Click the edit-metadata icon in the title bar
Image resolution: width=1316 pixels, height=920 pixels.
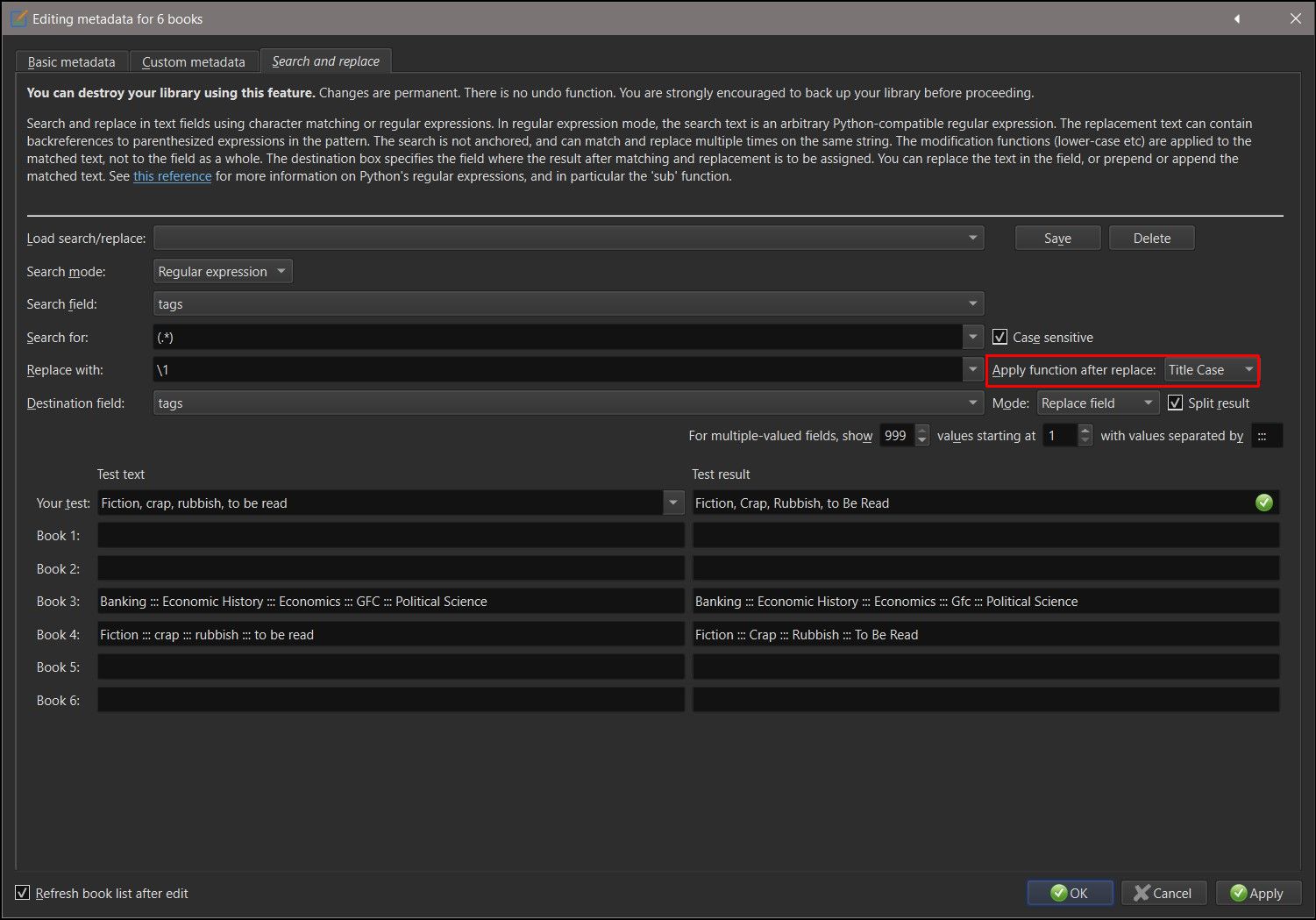coord(18,18)
